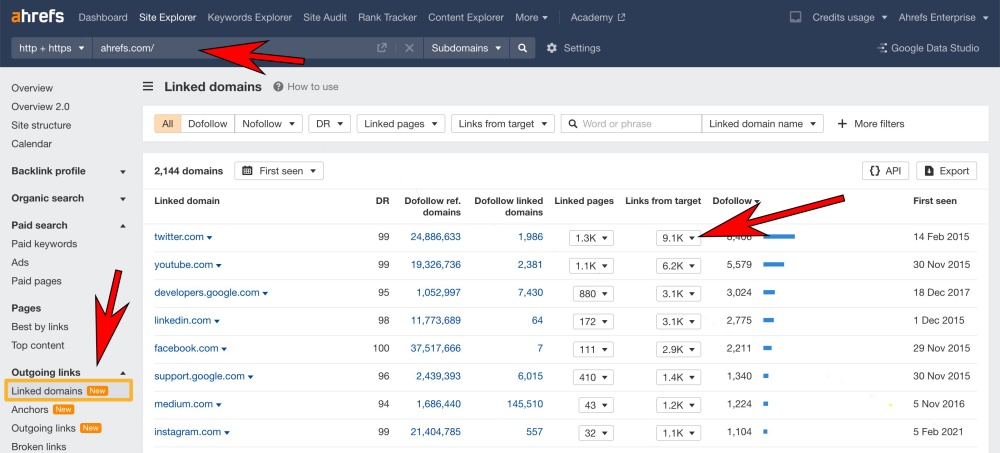Click the search magnifier button
Image resolution: width=1000 pixels, height=453 pixels.
522,48
